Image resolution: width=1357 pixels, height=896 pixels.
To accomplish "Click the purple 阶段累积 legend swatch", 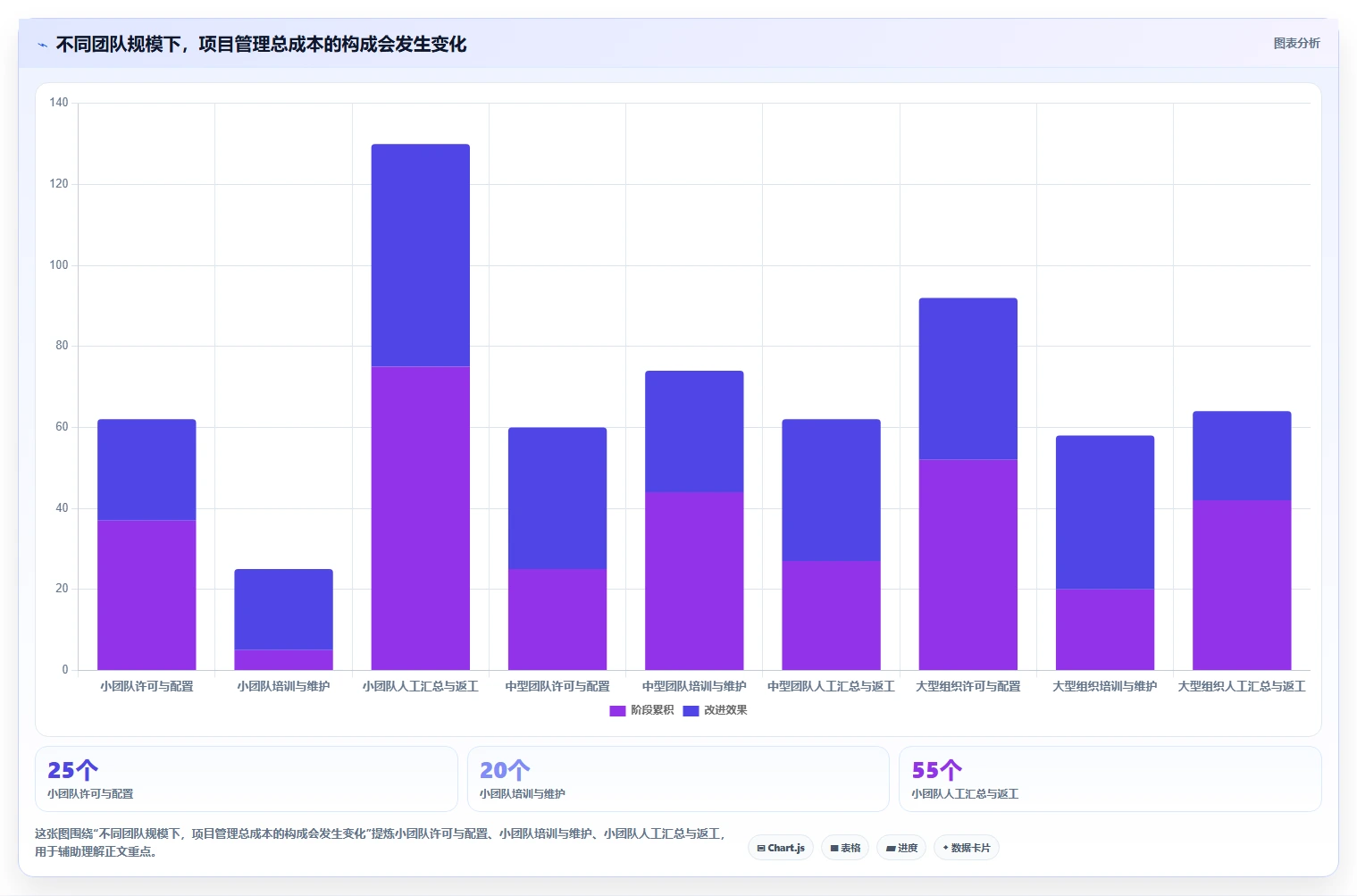I will click(x=617, y=711).
